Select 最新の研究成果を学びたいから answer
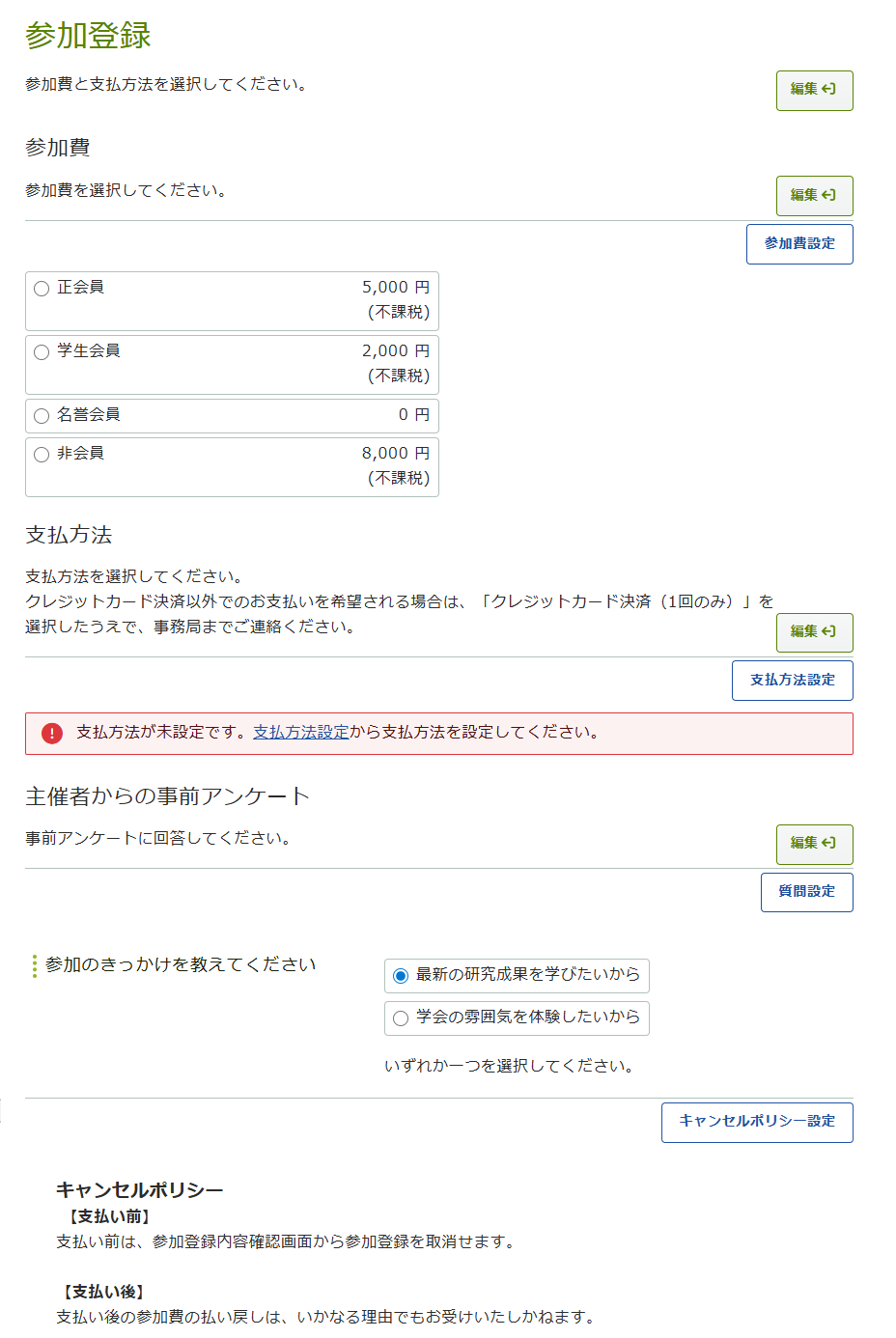 pyautogui.click(x=401, y=976)
